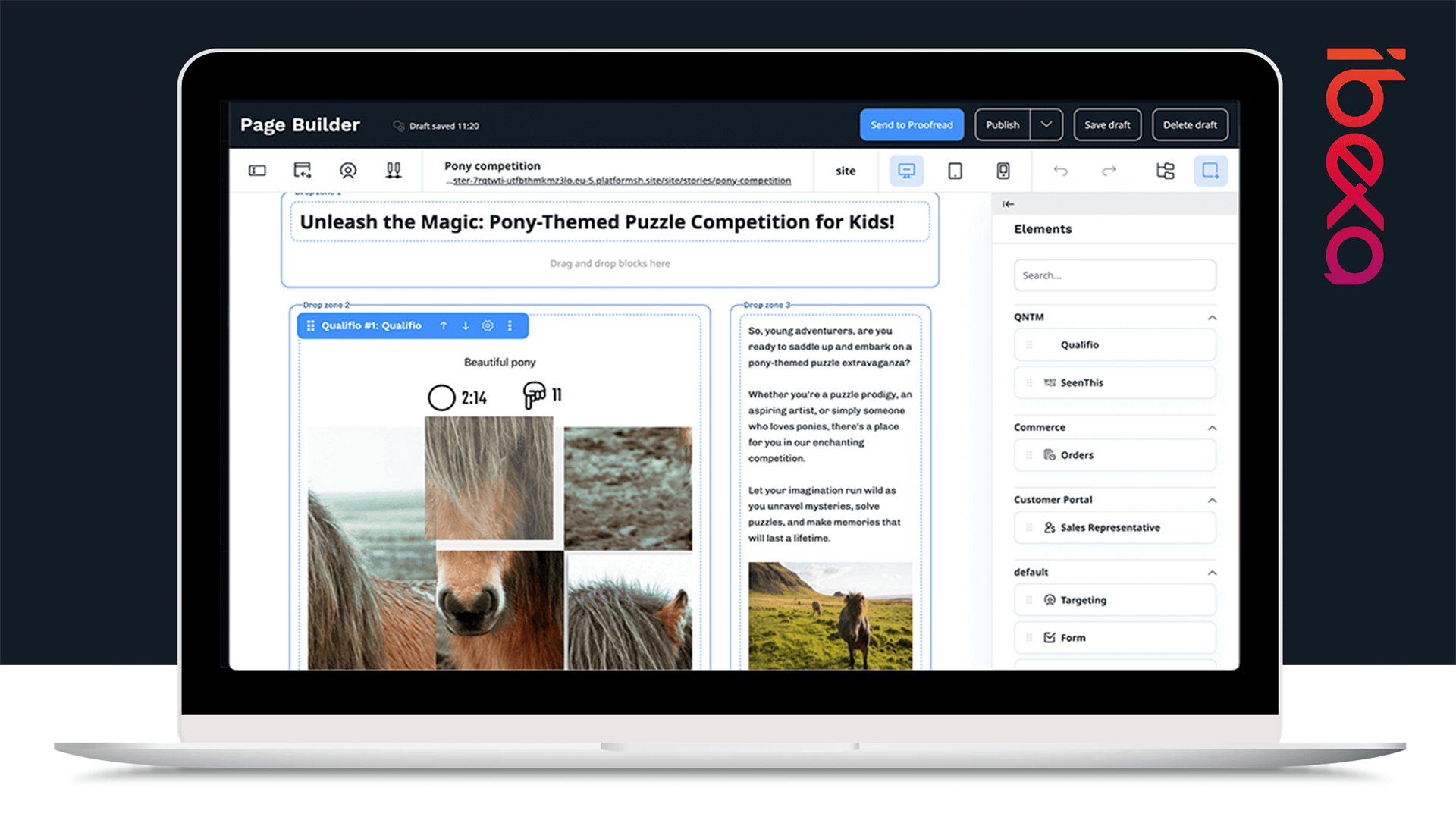
Task: Open the Publish dropdown arrow
Action: [1046, 125]
